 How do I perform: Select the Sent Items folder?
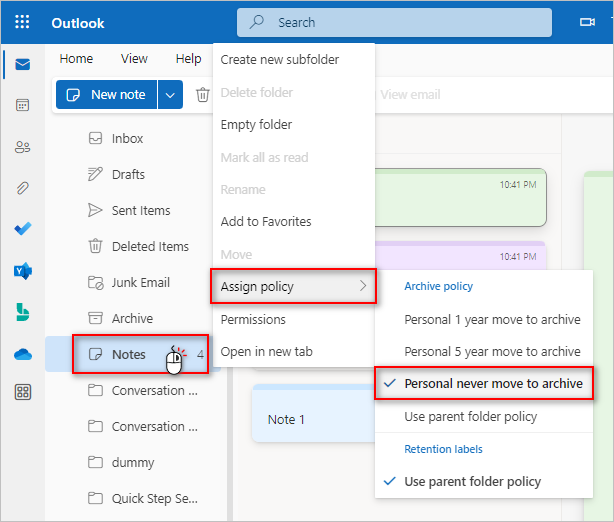coord(133,210)
